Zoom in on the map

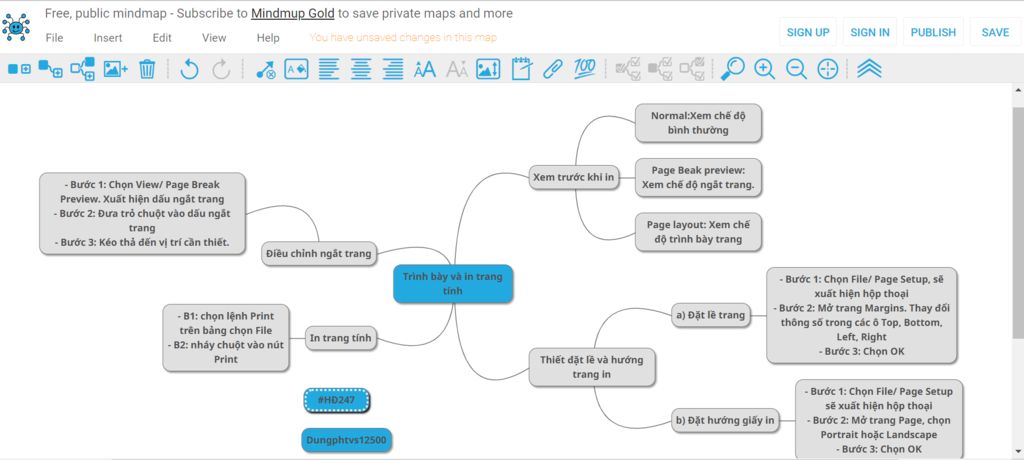pos(764,69)
